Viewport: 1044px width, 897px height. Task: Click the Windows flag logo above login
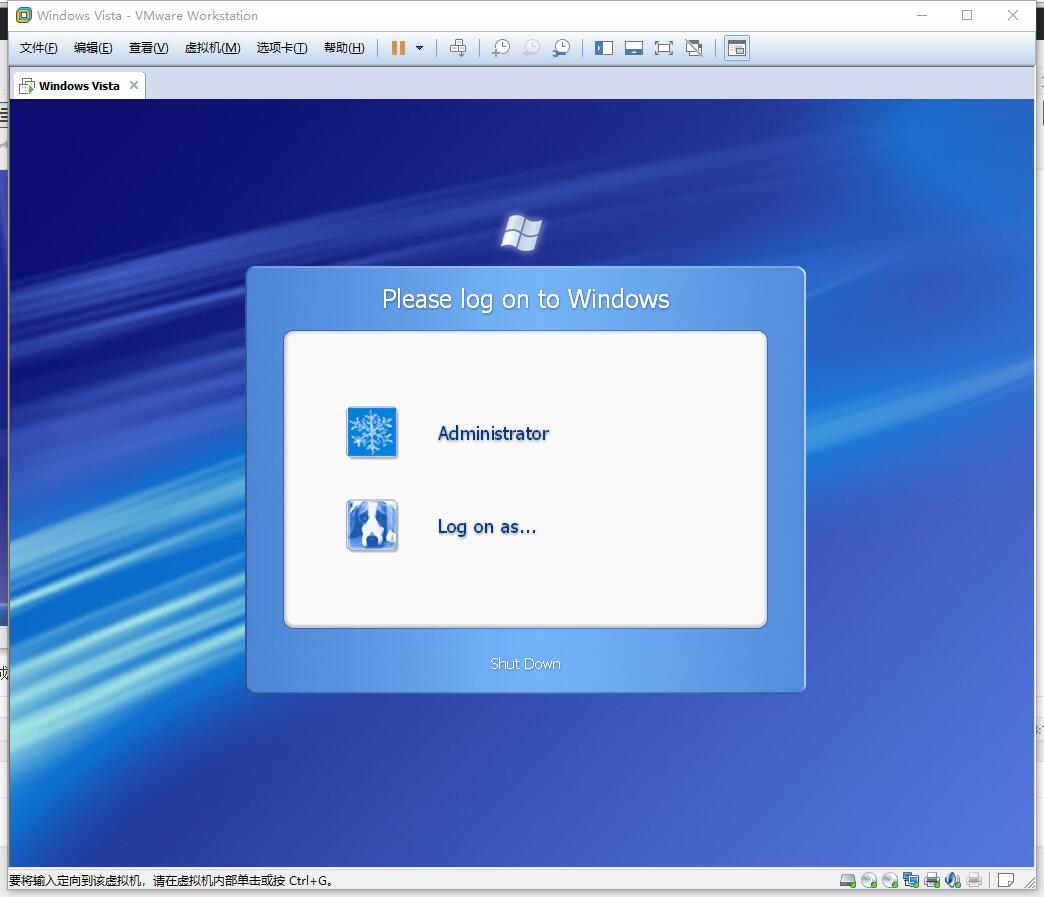522,233
